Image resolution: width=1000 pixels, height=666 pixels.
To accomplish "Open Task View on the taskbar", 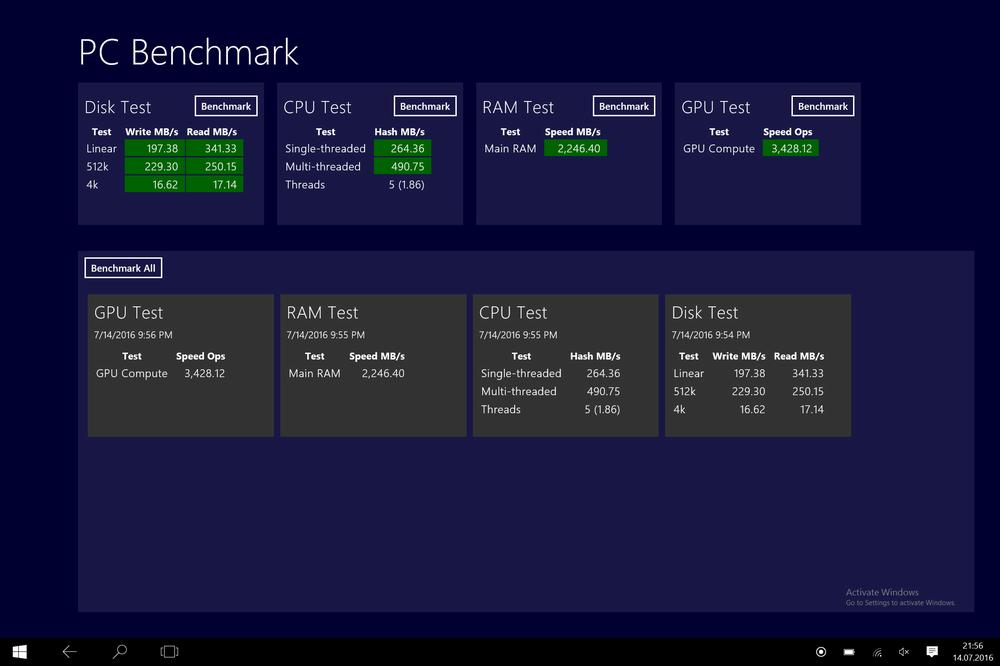I will [x=169, y=652].
